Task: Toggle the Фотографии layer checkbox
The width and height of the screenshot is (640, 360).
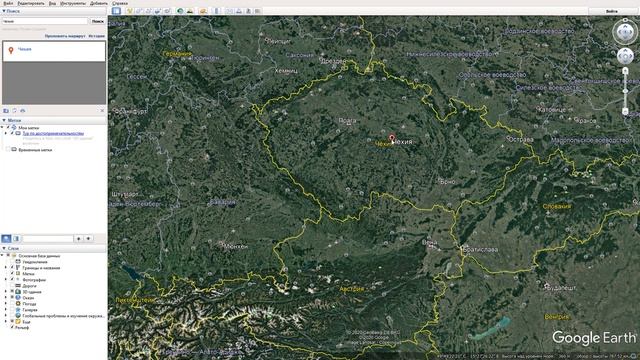Action: tap(13, 280)
